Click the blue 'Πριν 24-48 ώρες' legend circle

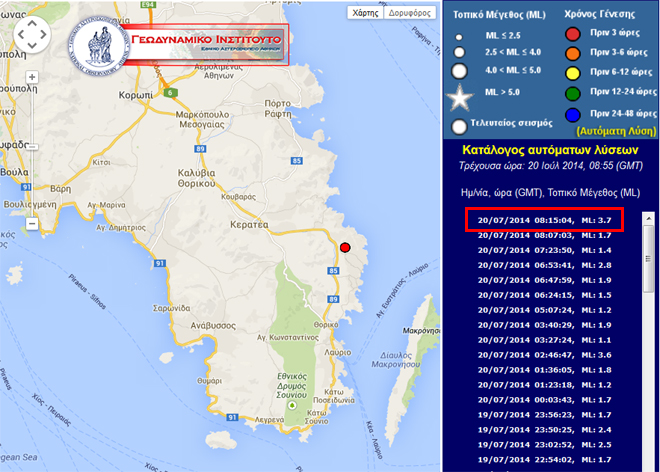[x=572, y=113]
